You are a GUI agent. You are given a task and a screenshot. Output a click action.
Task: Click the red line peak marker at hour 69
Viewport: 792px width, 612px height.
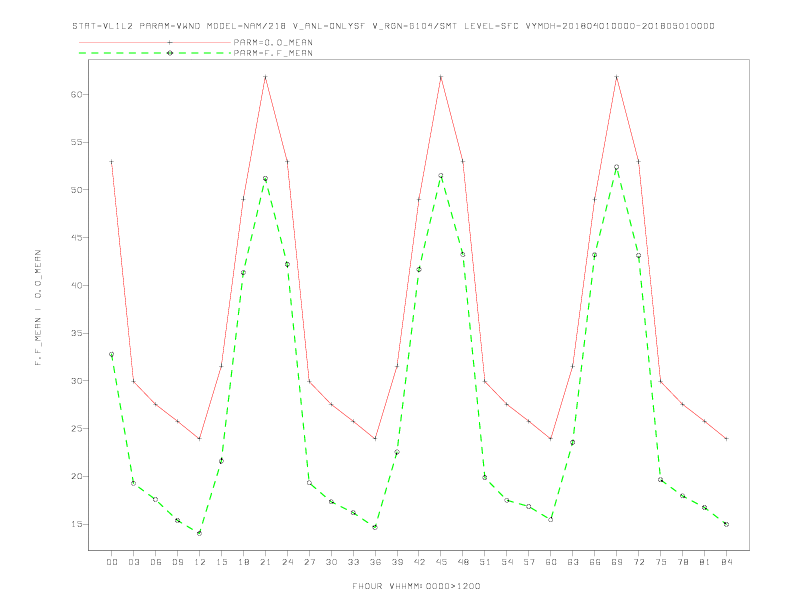click(617, 77)
